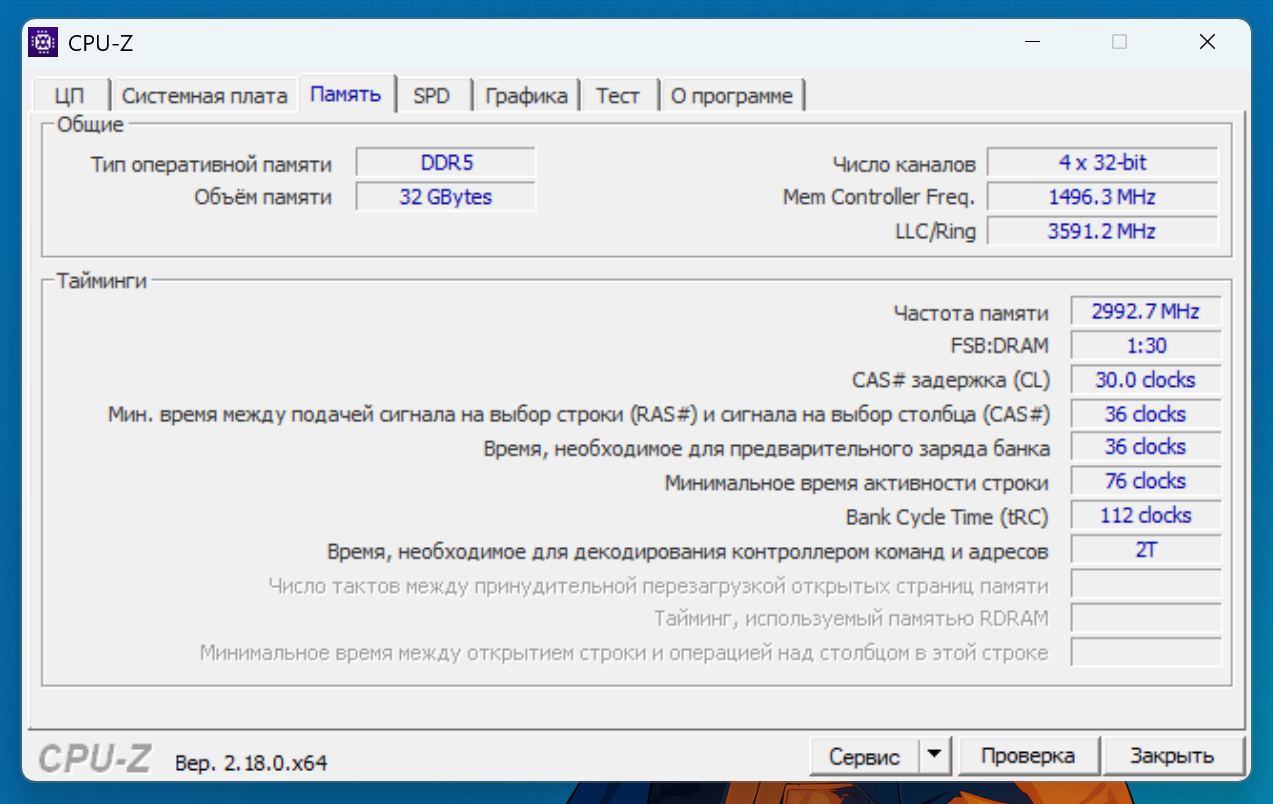Image resolution: width=1273 pixels, height=804 pixels.
Task: Click the DDR5 memory type field
Action: 446,163
